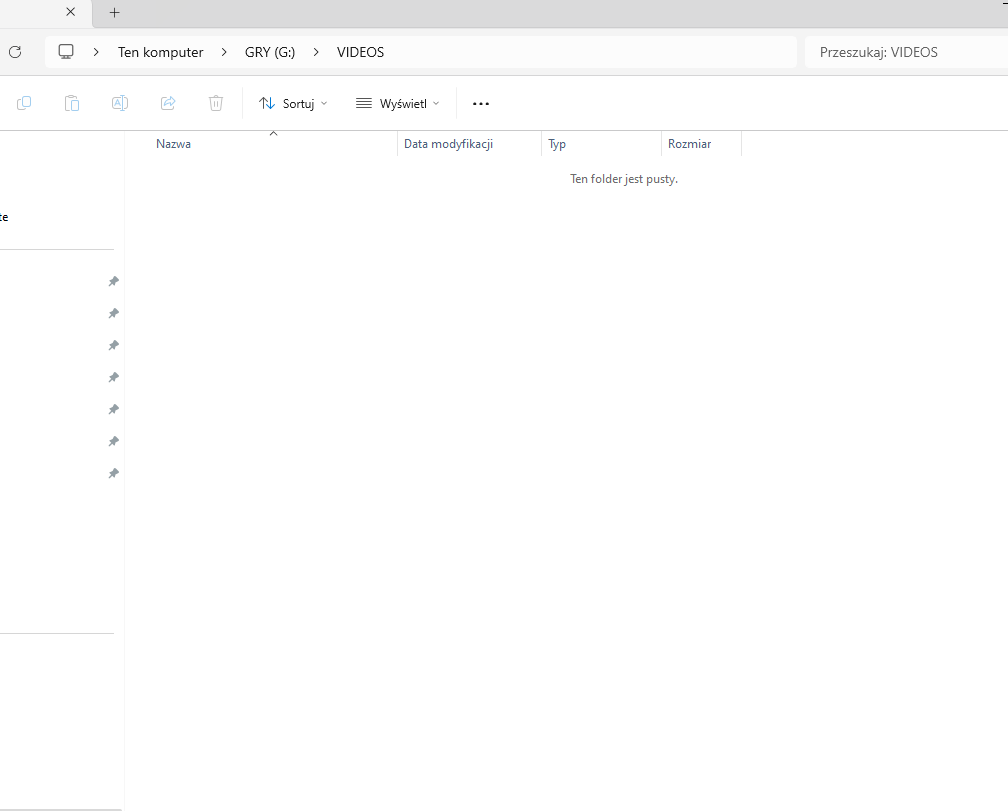The width and height of the screenshot is (1008, 811).
Task: Go to Ten komputer in the breadcrumb
Action: tap(160, 52)
